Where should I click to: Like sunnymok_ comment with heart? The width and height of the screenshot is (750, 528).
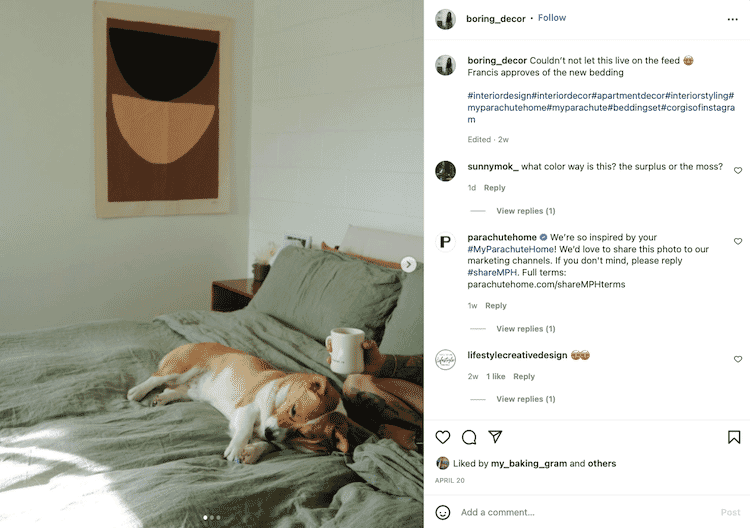pos(738,171)
